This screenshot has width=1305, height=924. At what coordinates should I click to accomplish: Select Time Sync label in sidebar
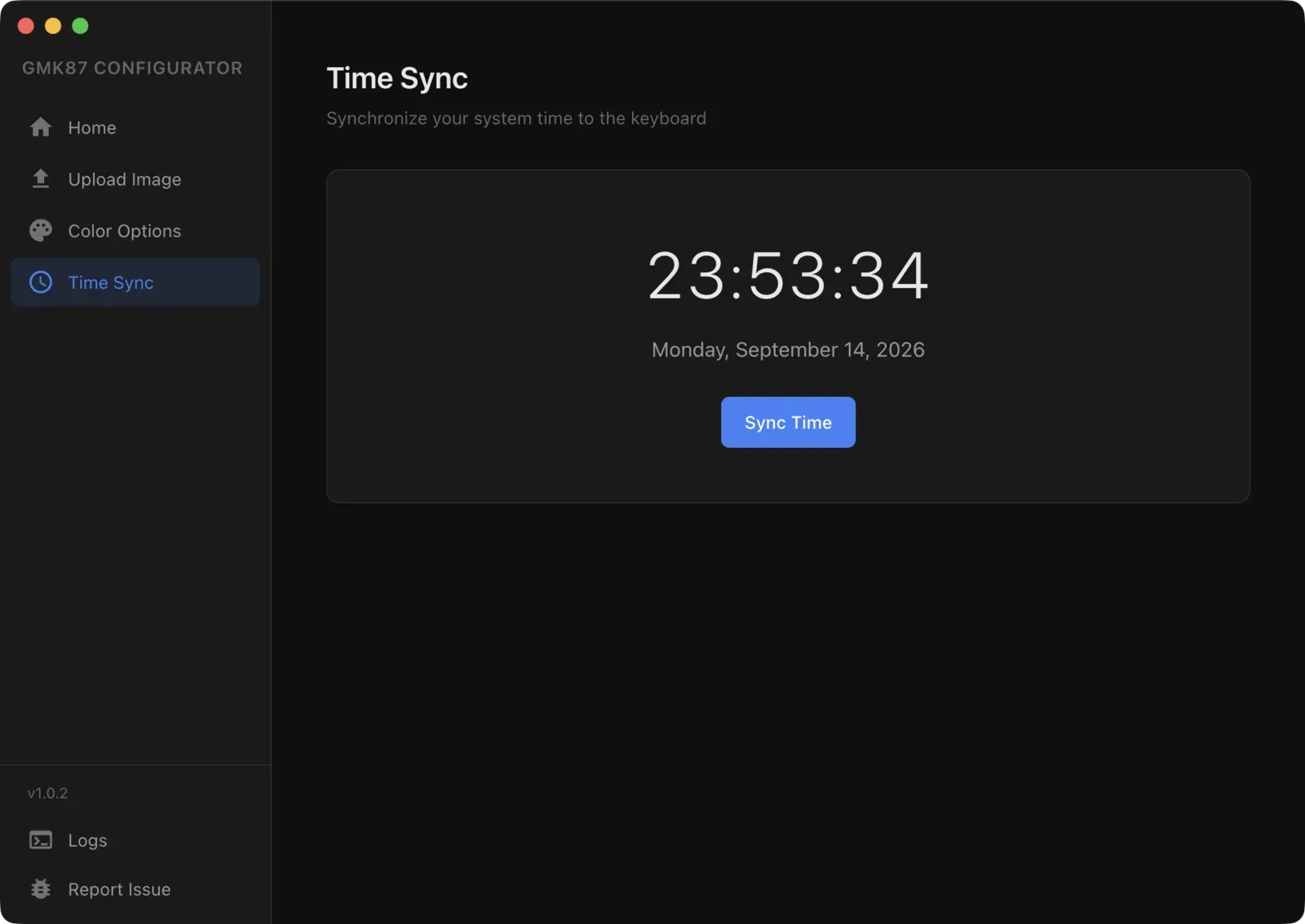tap(111, 283)
